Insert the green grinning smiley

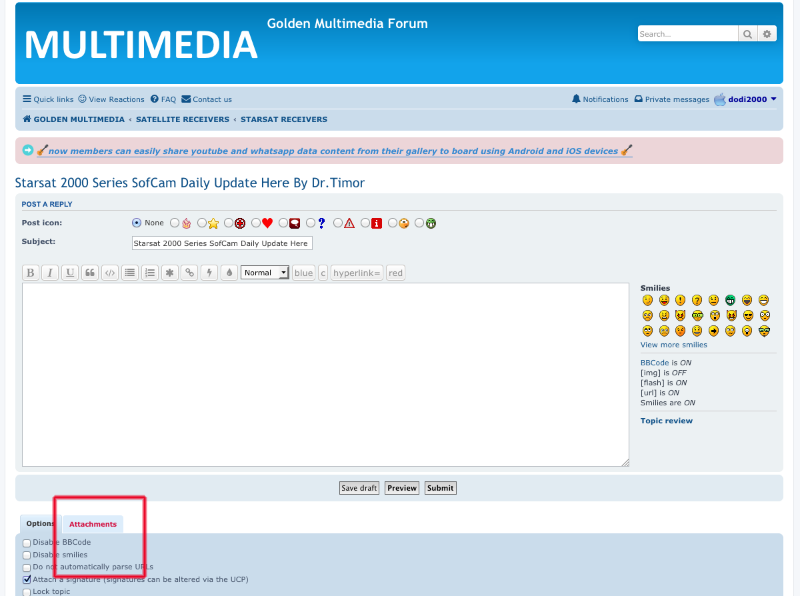(x=730, y=300)
